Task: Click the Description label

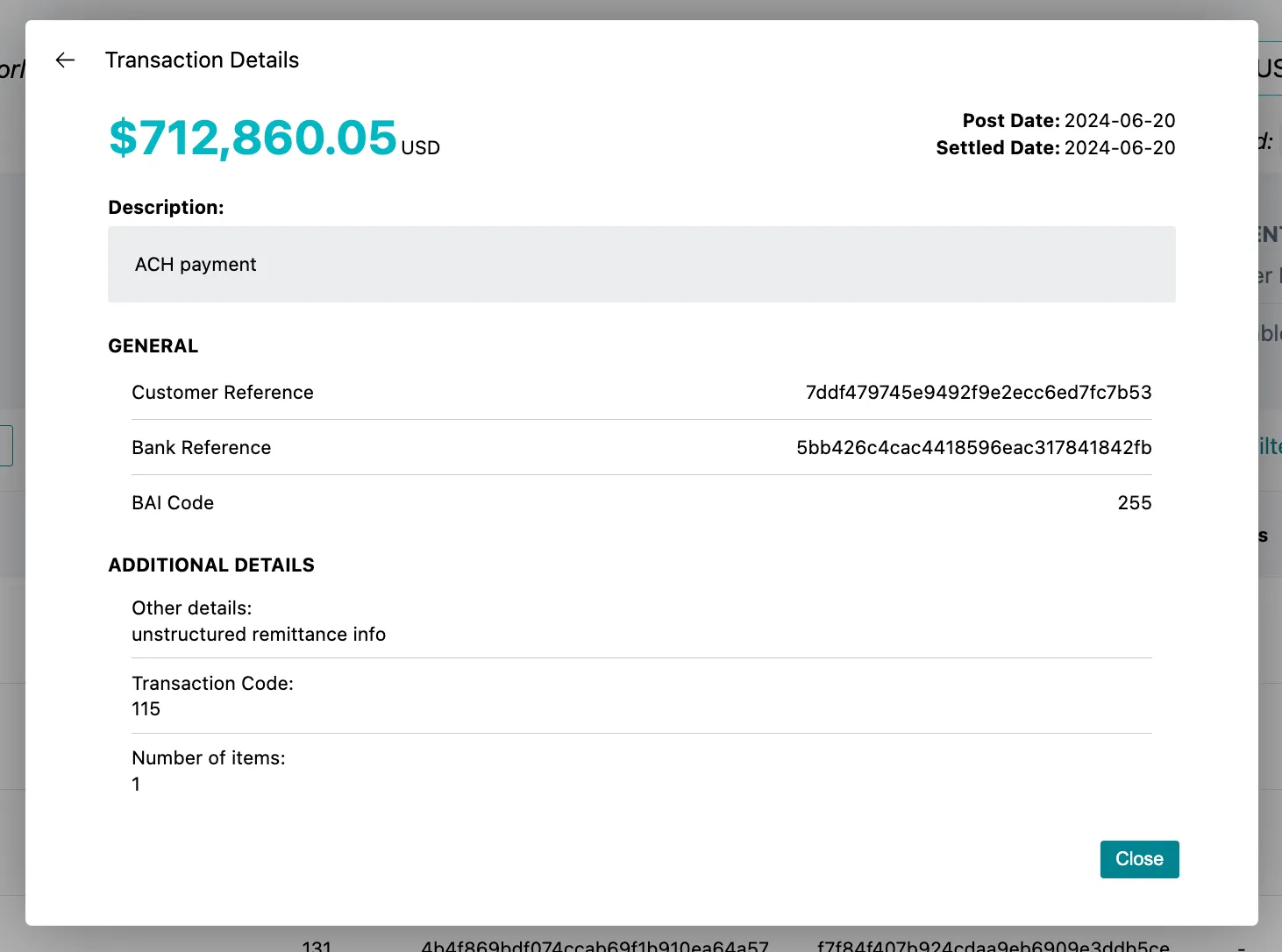Action: pyautogui.click(x=166, y=208)
